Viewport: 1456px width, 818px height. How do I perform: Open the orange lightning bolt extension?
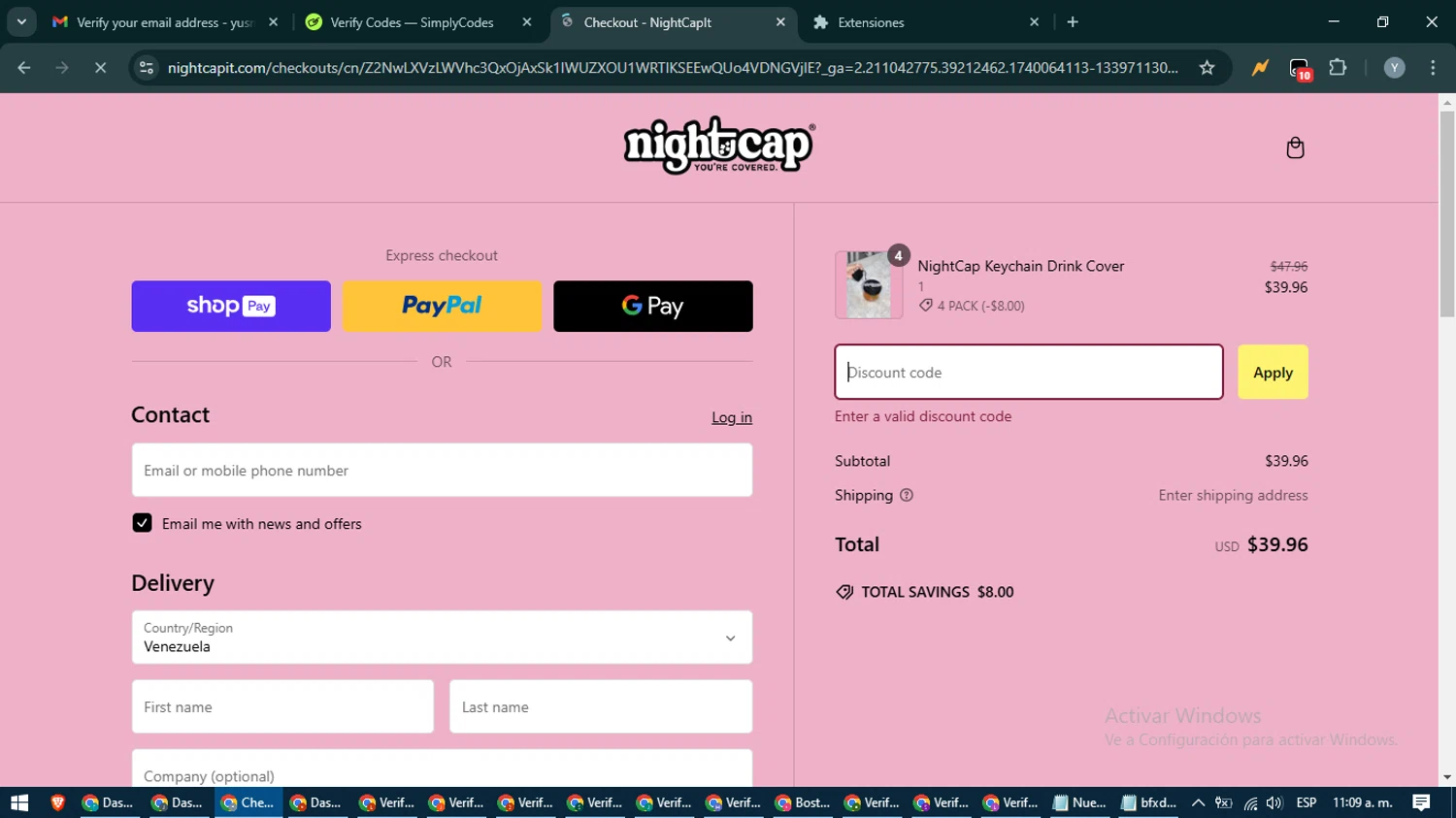tap(1260, 68)
